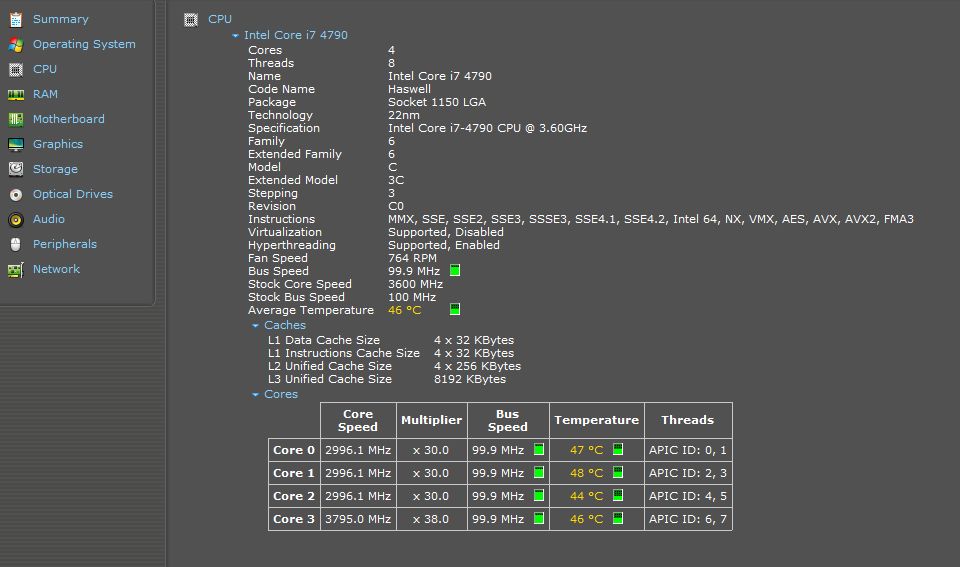
Task: Click Core 2 bus speed graph icon
Action: pyautogui.click(x=539, y=495)
